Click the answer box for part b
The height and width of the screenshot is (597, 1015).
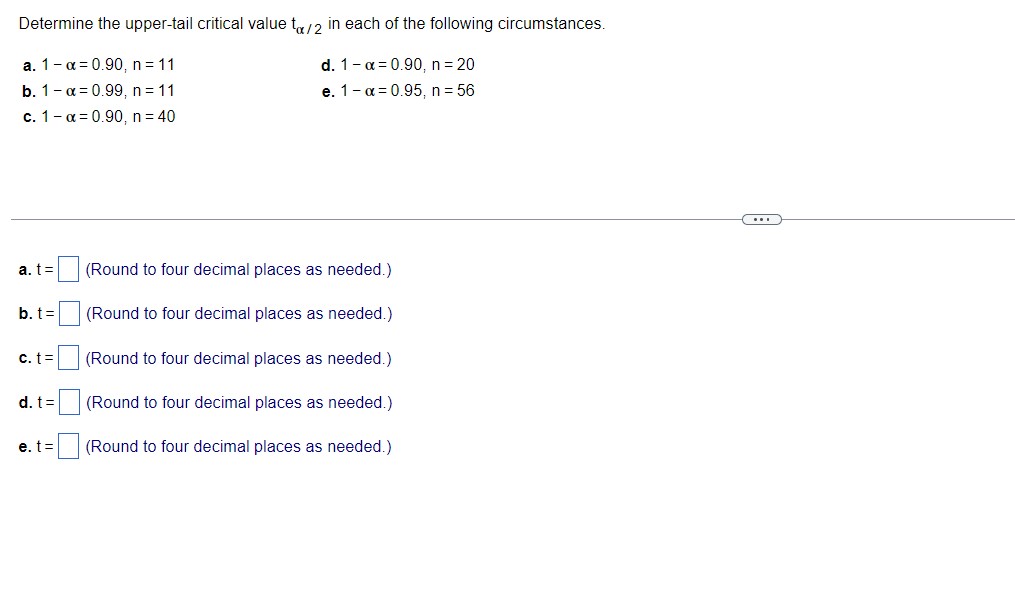67,313
